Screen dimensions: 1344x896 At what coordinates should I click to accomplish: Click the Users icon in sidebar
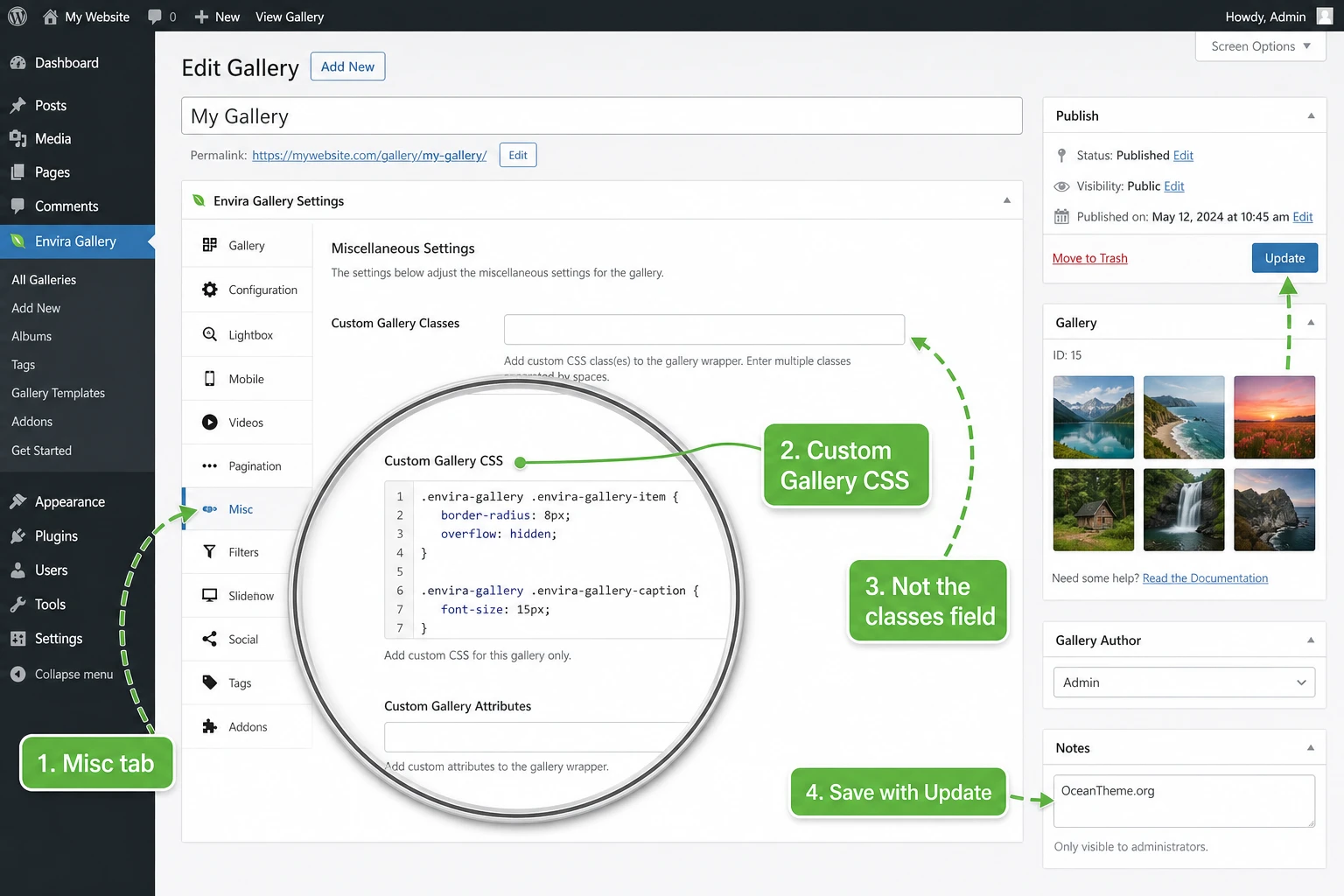tap(17, 570)
